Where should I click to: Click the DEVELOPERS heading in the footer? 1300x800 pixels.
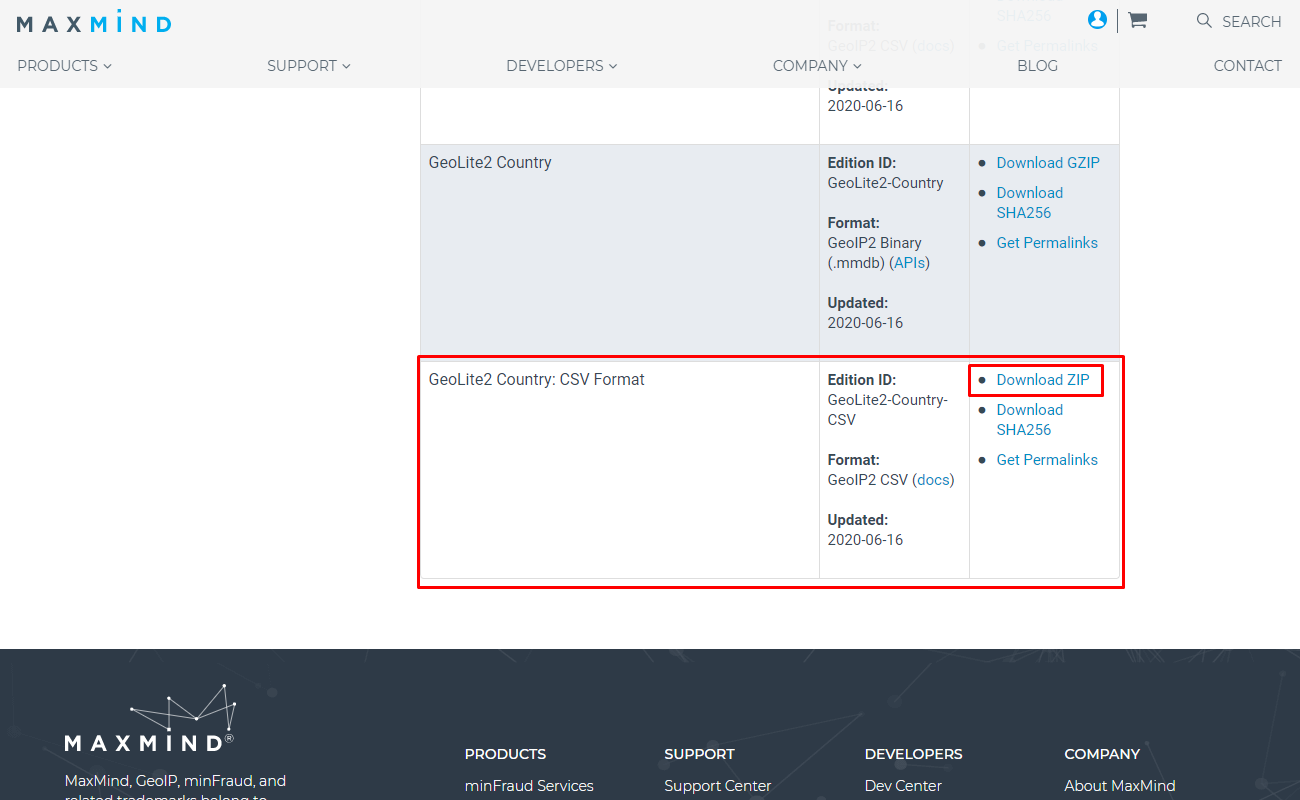(914, 754)
